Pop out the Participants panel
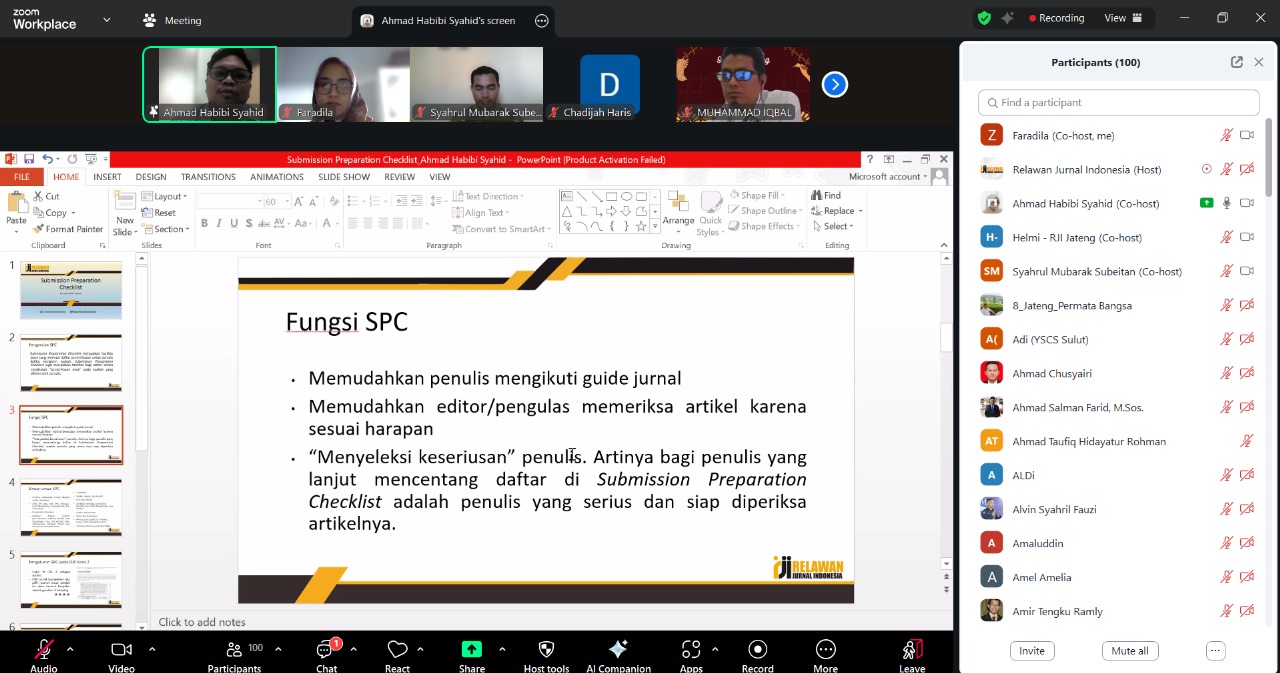 click(1237, 62)
